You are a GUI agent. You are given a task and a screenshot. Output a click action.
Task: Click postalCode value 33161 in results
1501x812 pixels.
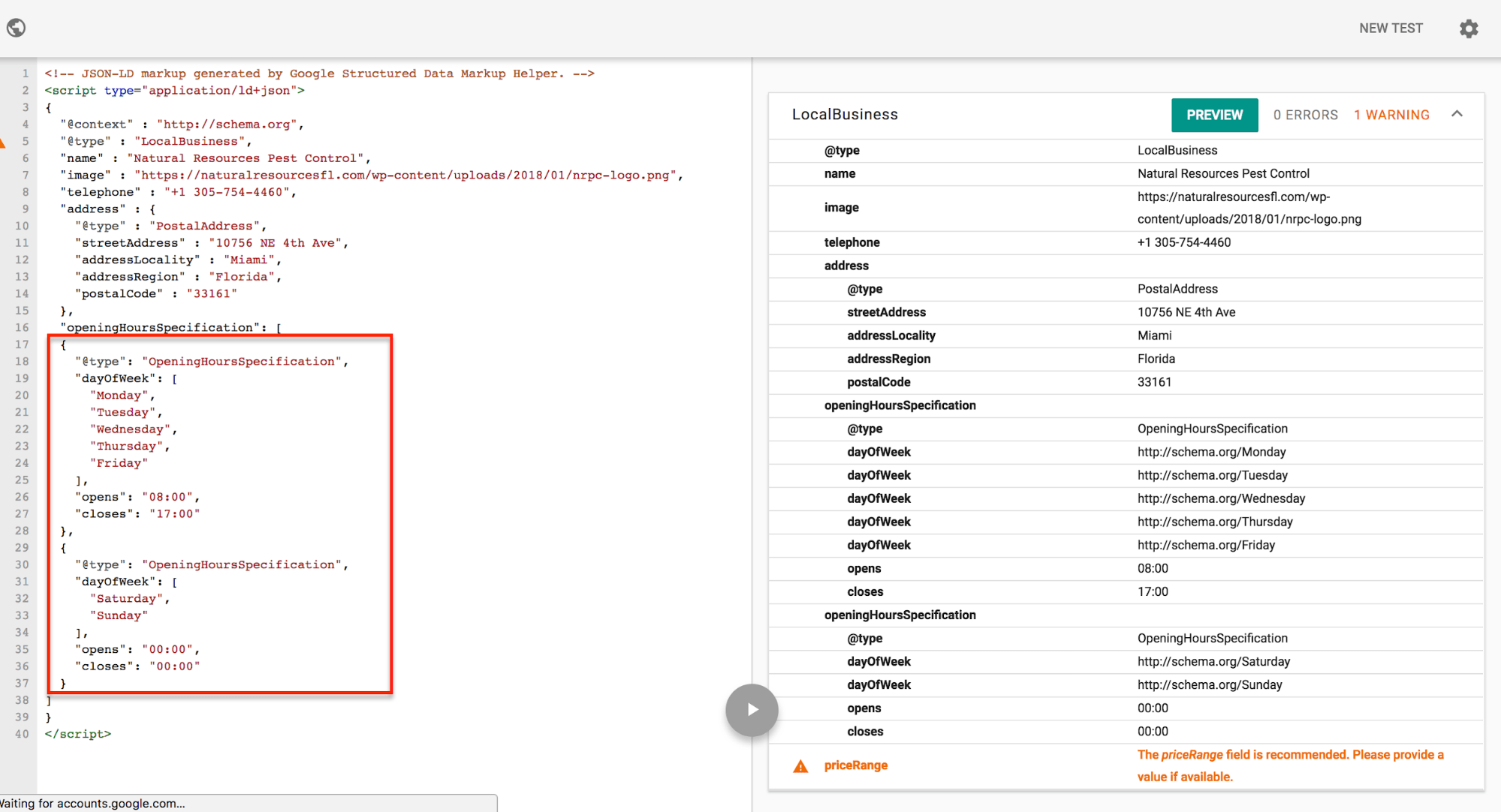1154,382
